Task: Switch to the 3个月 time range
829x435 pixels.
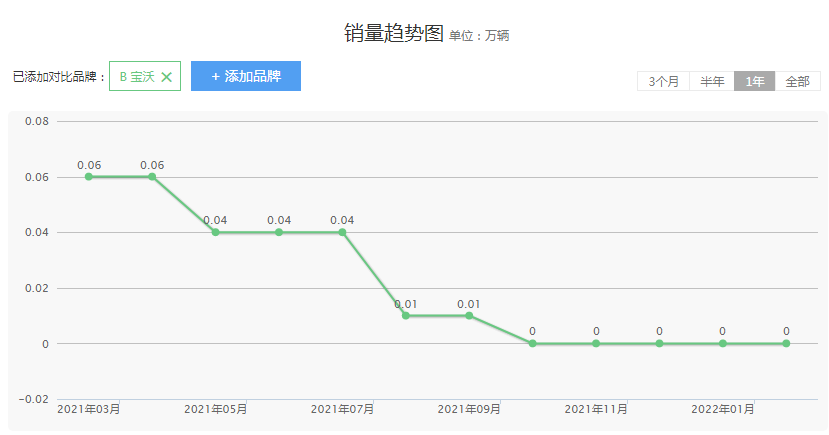Action: coord(664,81)
